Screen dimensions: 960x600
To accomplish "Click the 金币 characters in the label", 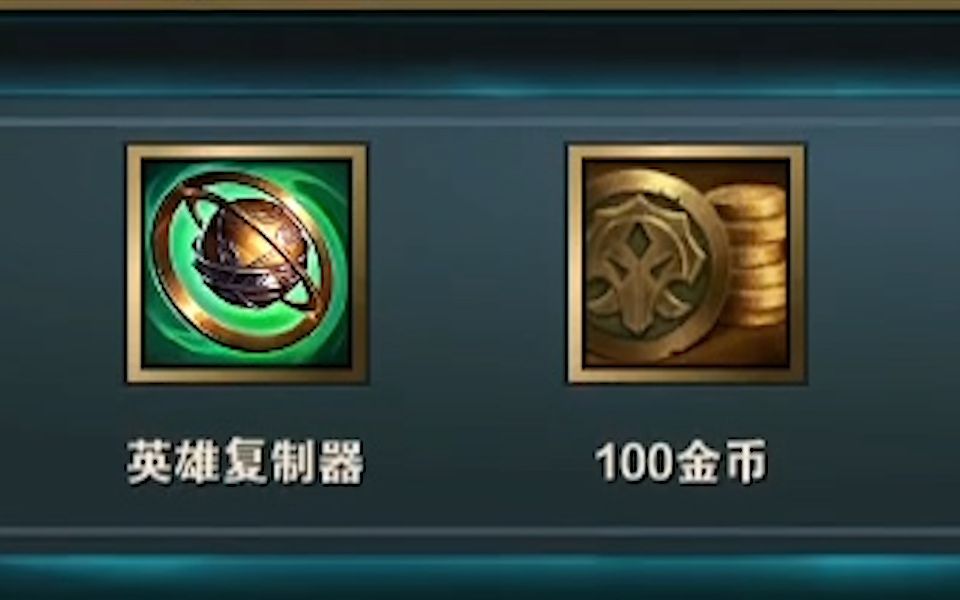I will tap(721, 462).
